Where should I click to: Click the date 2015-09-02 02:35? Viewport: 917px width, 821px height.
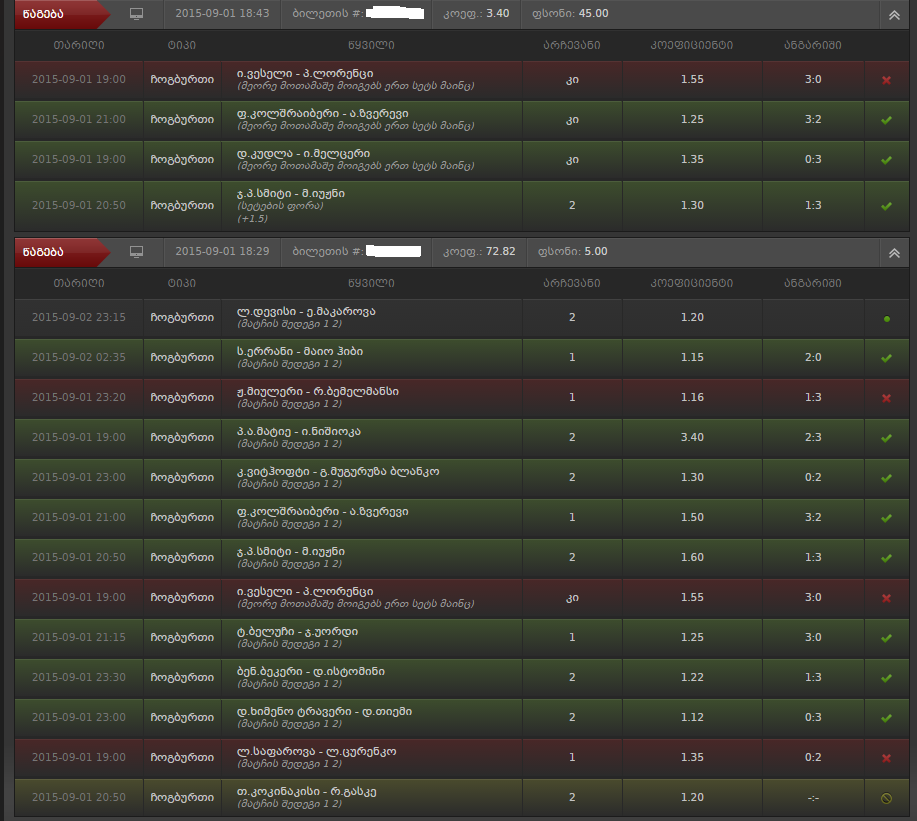tap(79, 357)
